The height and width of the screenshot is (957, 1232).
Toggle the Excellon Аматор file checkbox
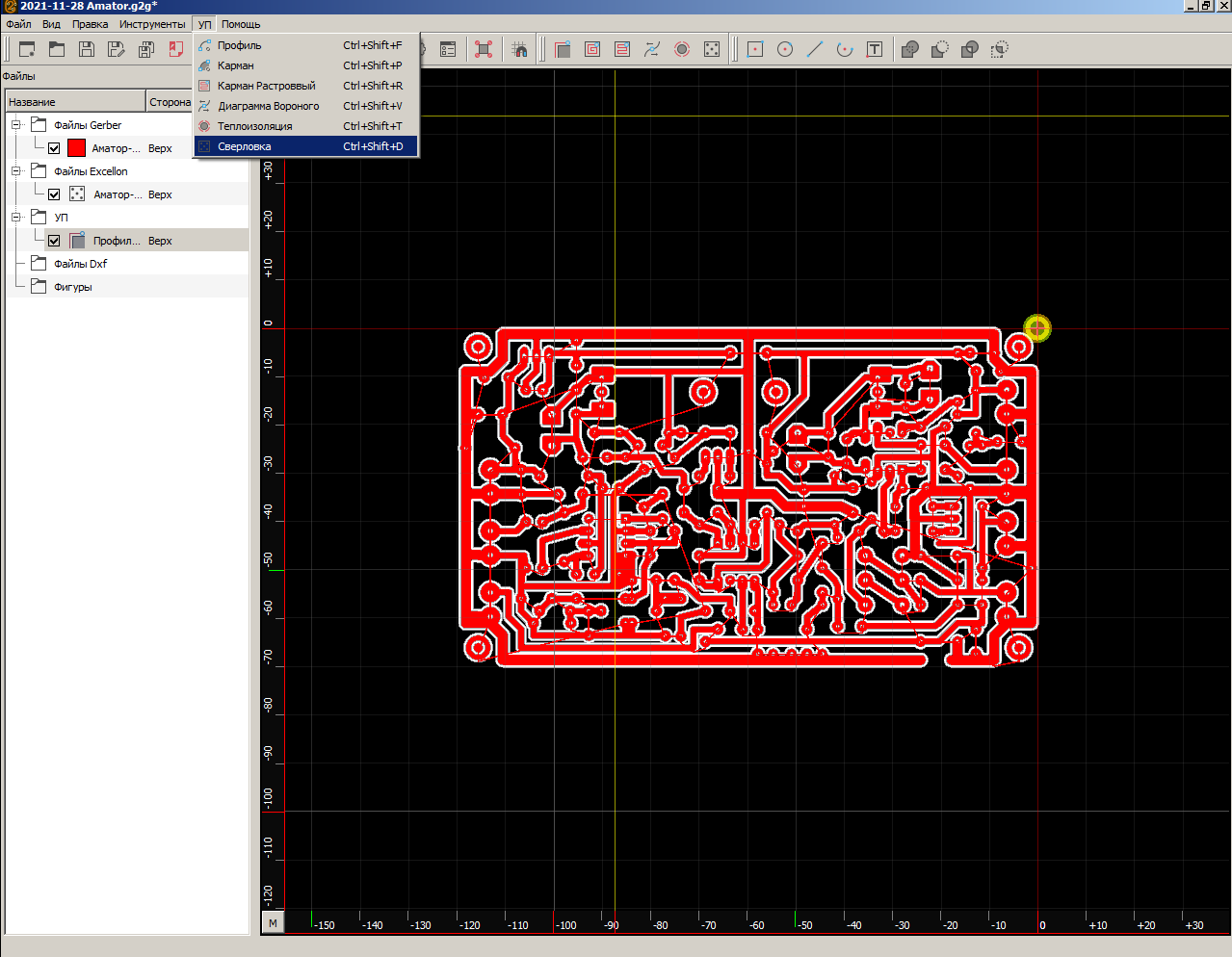pos(54,194)
